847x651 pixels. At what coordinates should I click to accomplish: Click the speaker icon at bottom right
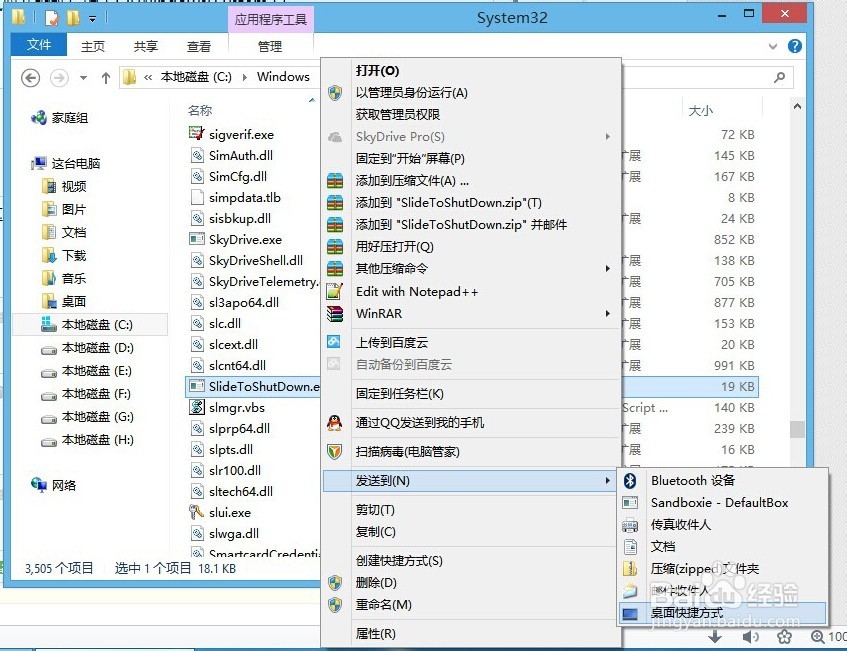[x=750, y=636]
